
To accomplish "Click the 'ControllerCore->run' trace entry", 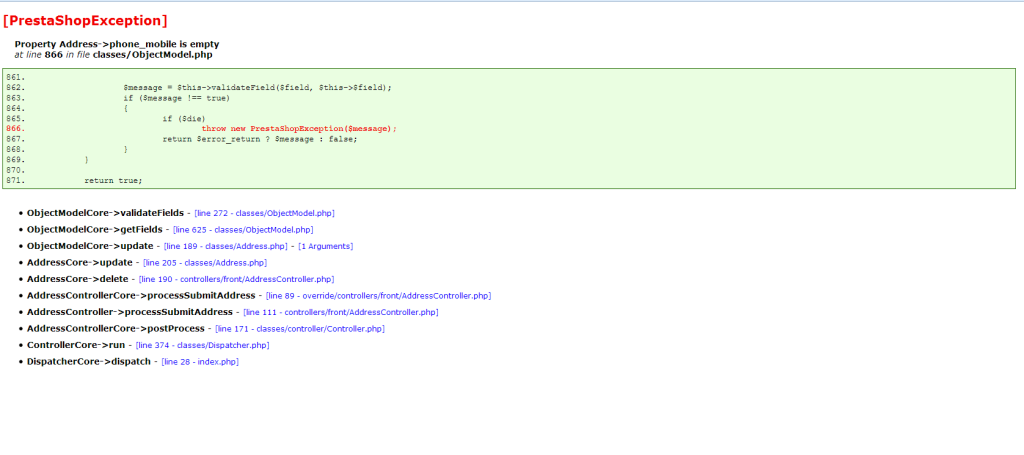I will pyautogui.click(x=76, y=345).
